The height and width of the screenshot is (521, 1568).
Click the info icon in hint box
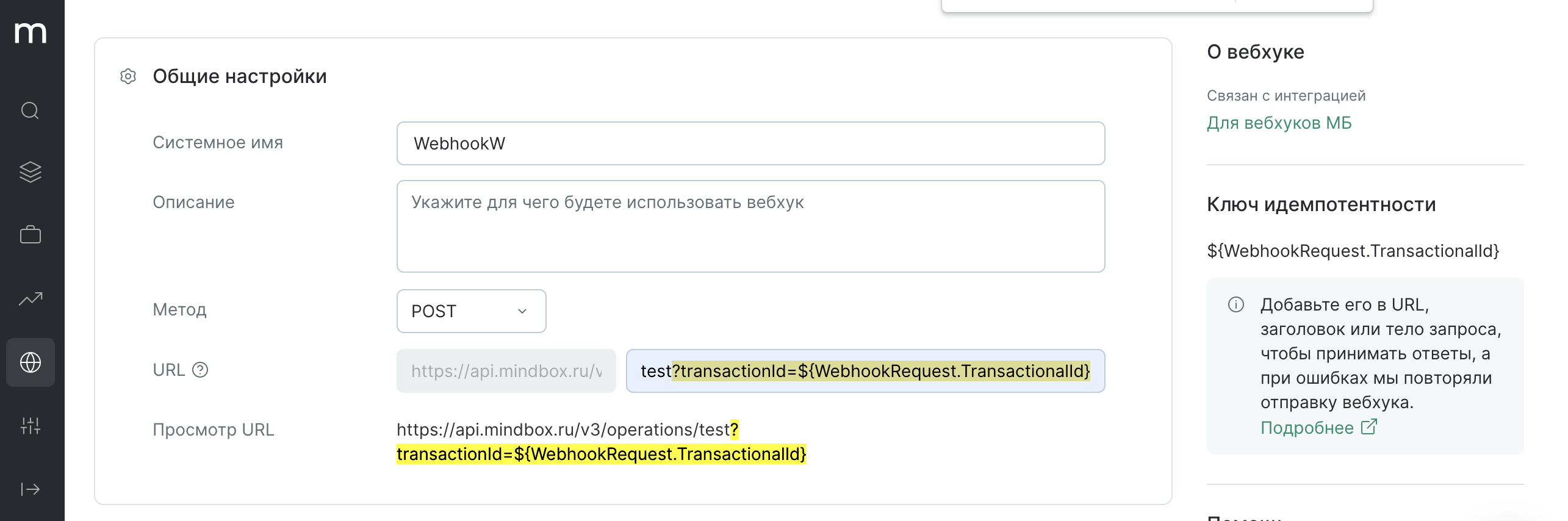[x=1236, y=304]
